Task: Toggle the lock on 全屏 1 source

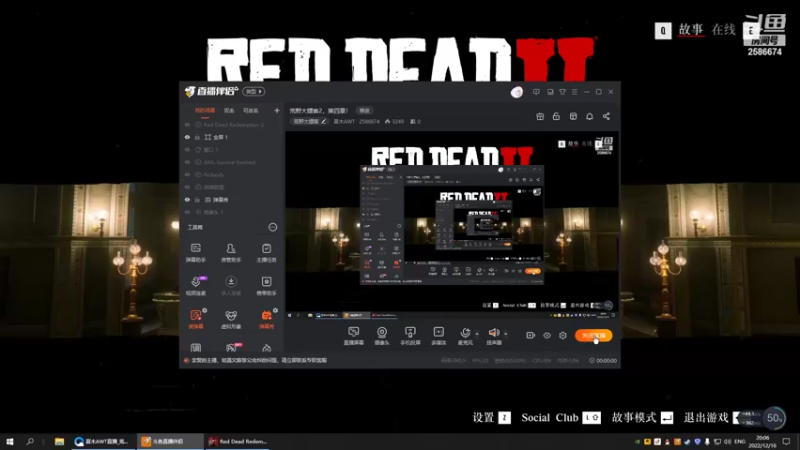Action: click(x=197, y=137)
